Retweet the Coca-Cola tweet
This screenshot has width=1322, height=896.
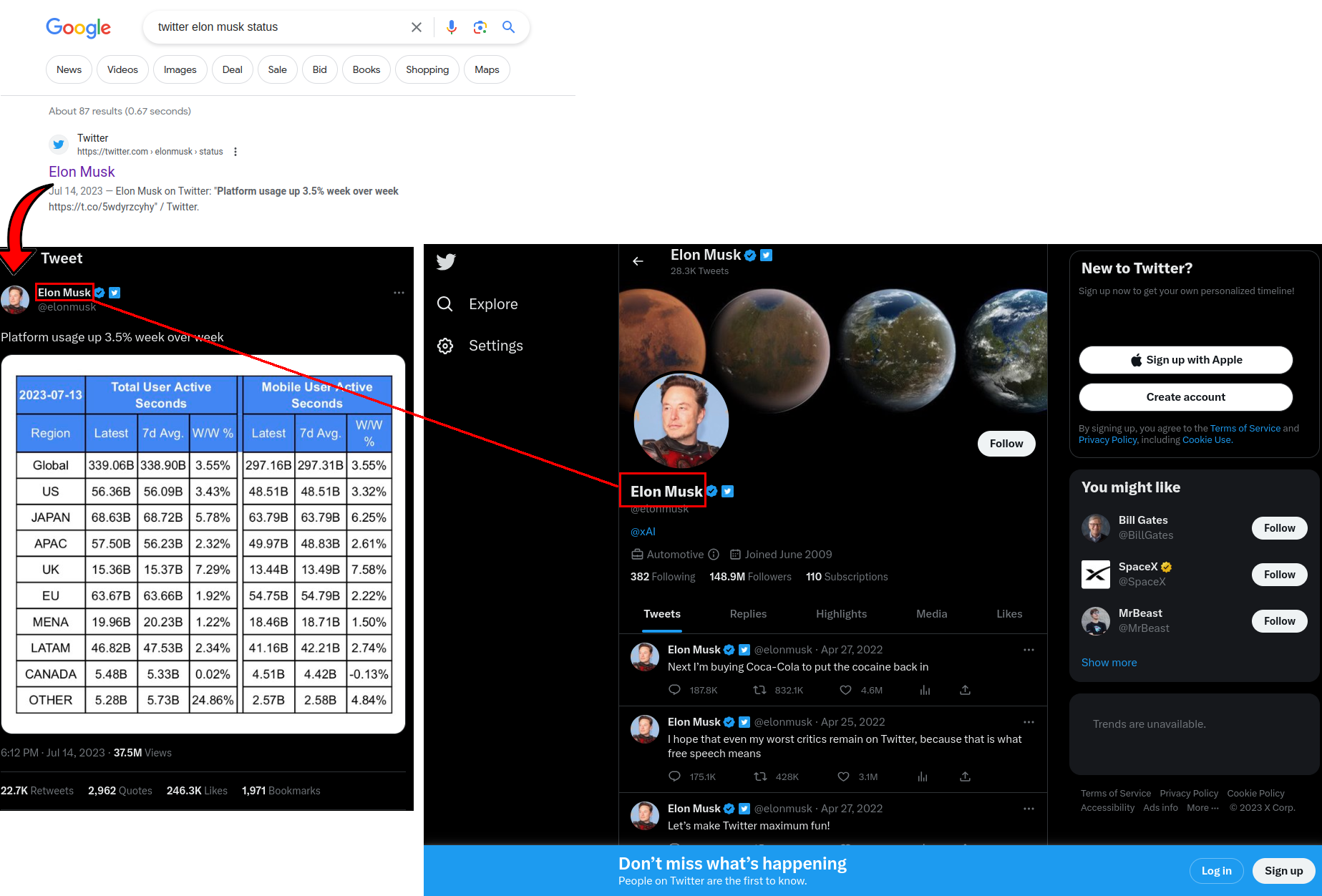(x=760, y=690)
